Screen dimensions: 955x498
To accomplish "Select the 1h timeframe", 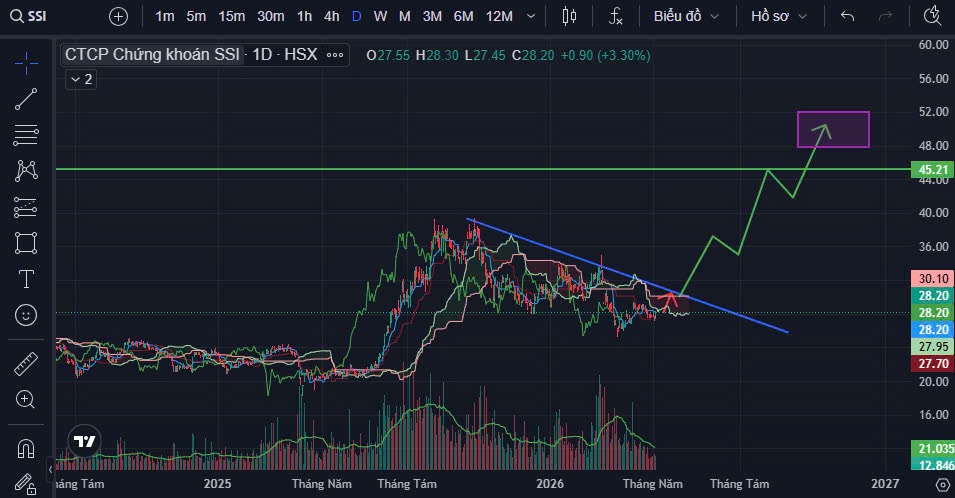I will pyautogui.click(x=305, y=16).
